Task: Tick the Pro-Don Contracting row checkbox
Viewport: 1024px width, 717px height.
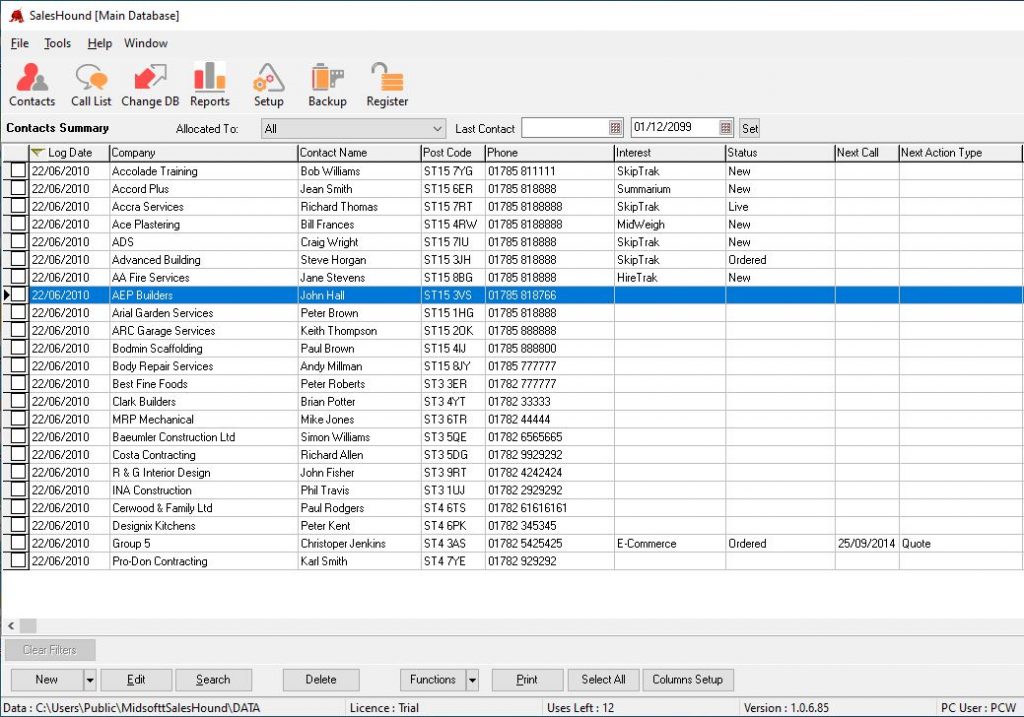Action: click(18, 560)
